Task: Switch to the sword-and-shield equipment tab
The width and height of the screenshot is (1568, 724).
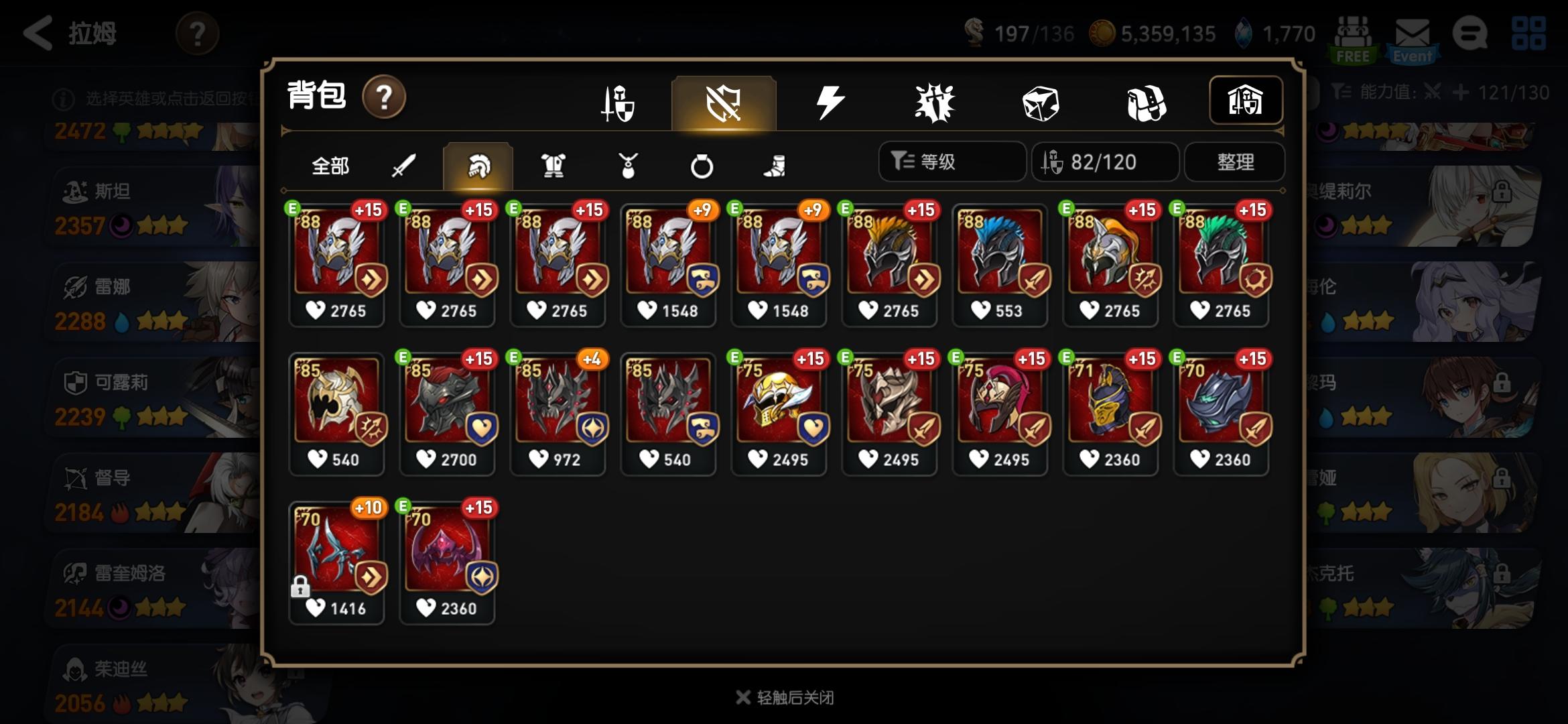Action: 617,104
